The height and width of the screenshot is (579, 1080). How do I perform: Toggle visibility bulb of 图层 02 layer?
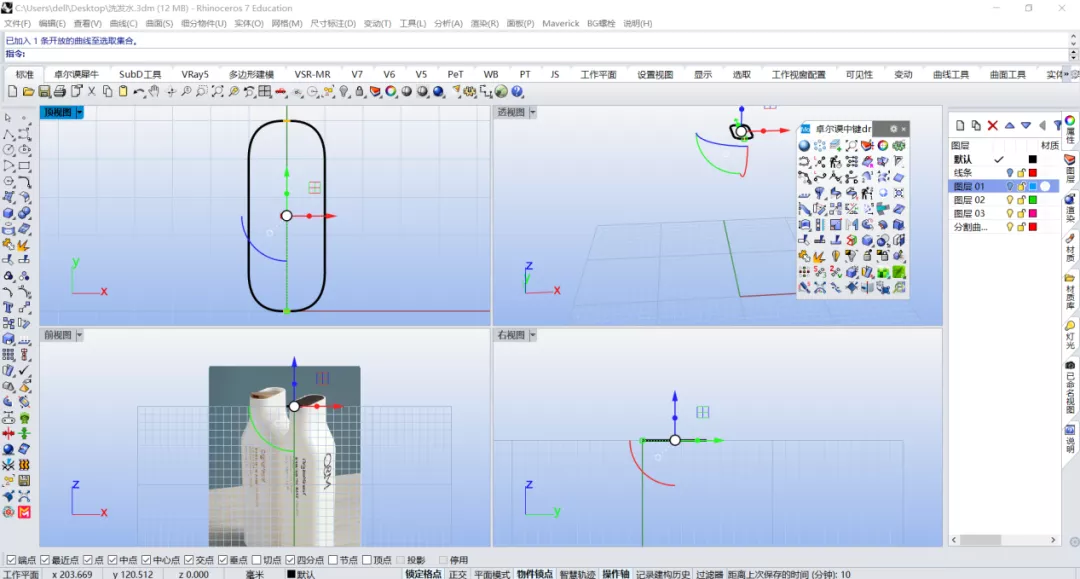1010,200
